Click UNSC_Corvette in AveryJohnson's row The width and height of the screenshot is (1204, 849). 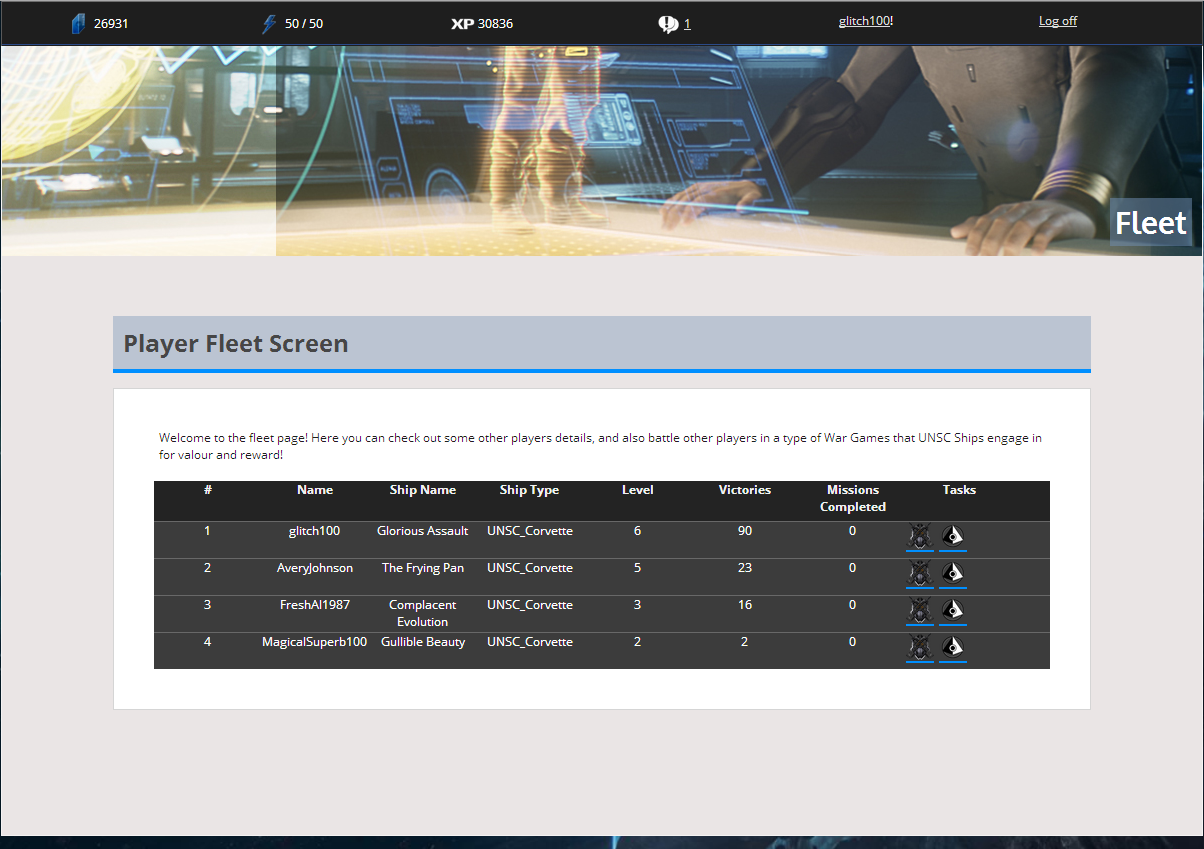point(530,568)
